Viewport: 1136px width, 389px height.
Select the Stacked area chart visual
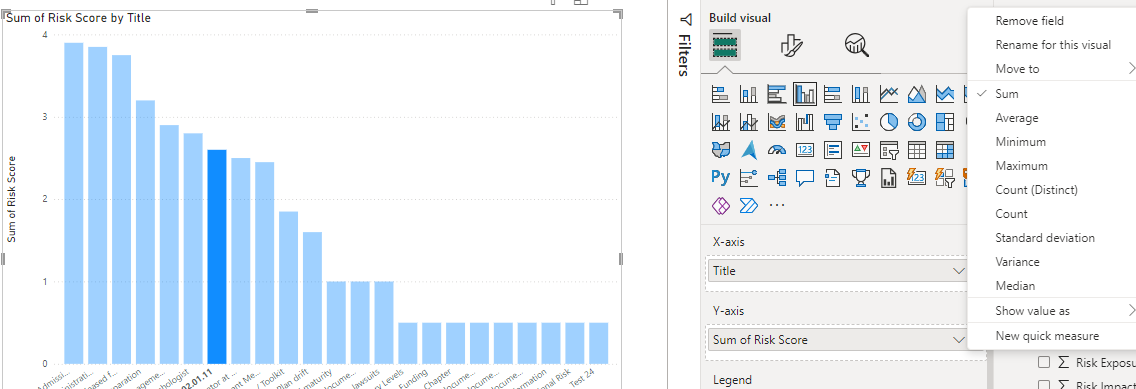[945, 93]
